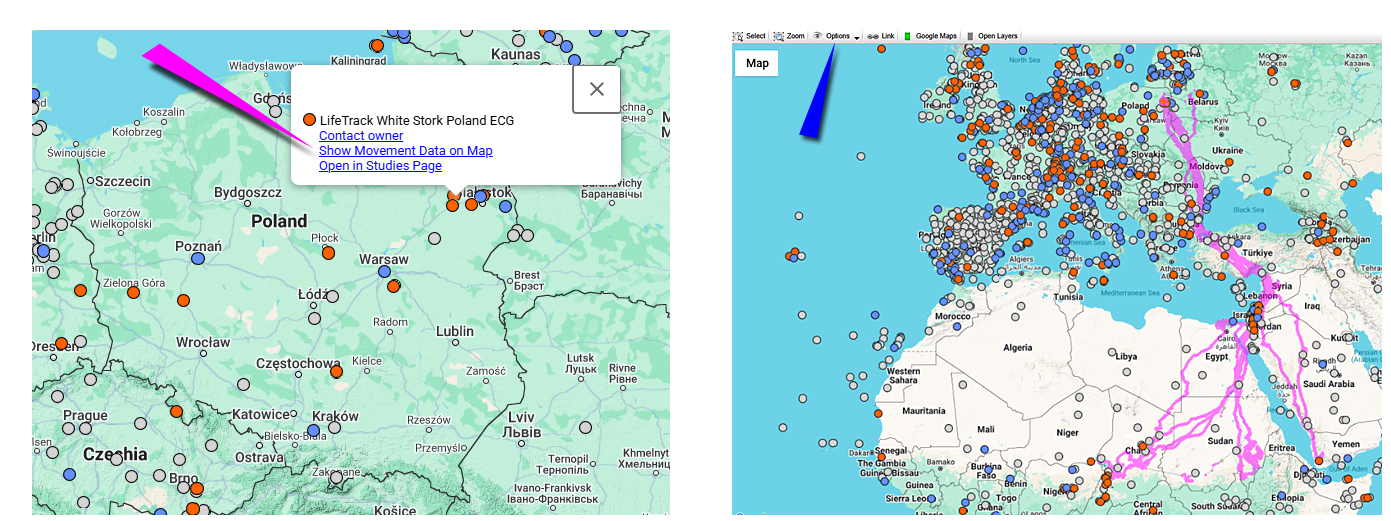Click the blue marker at Warsaw
Screen dimensions: 1391x521
(384, 271)
